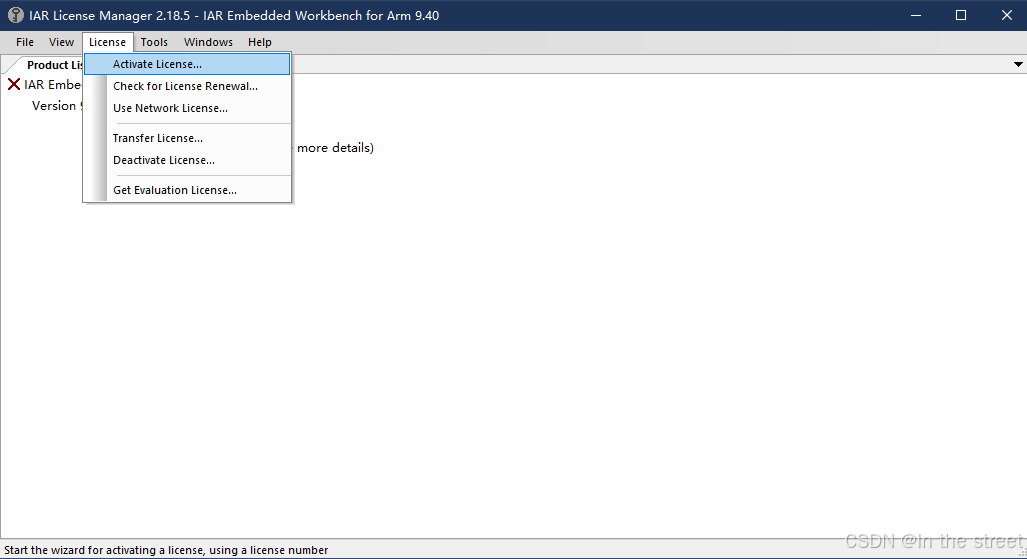
Task: Expand the tab list dropdown arrow
Action: click(x=1018, y=64)
